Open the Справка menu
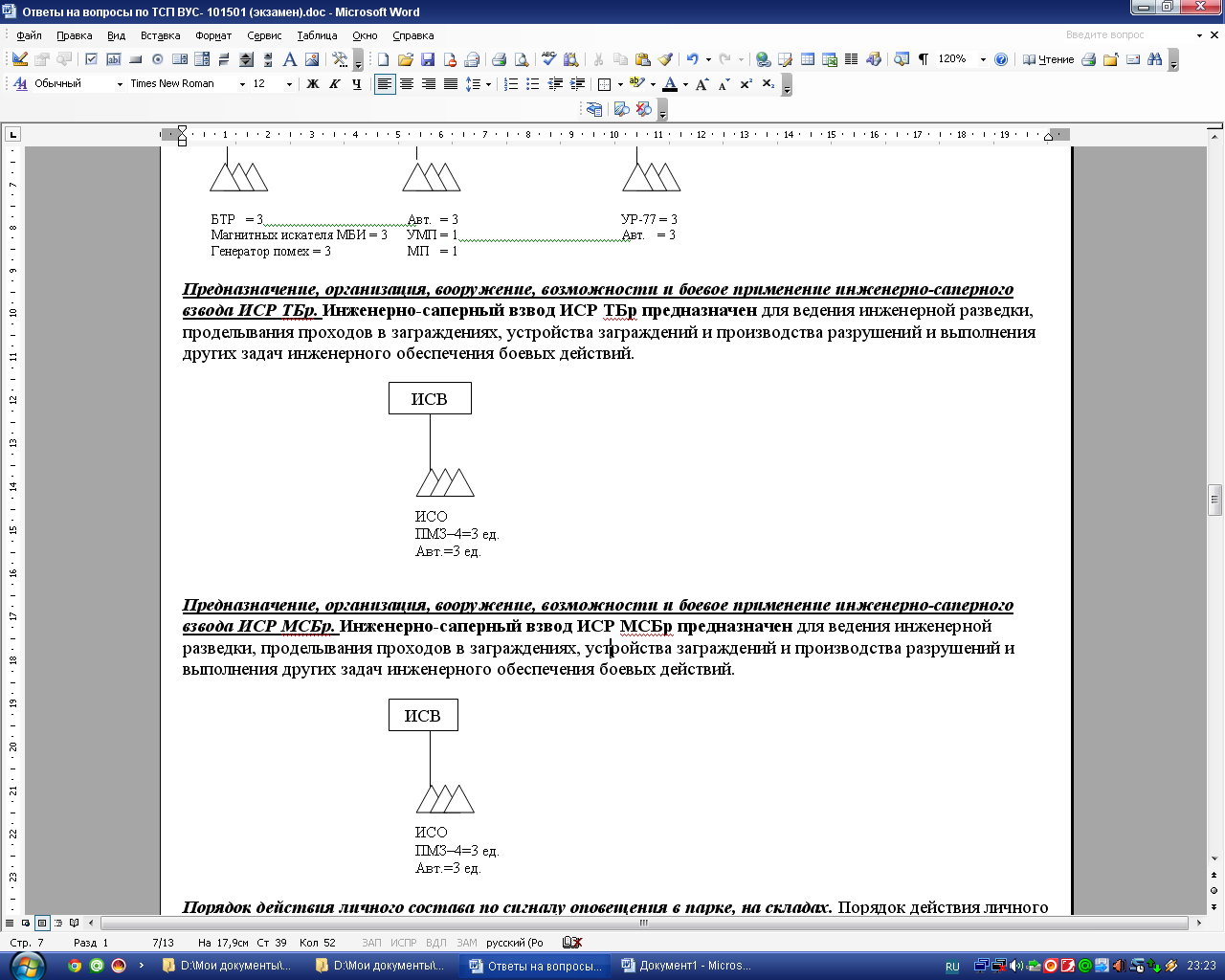 click(x=413, y=35)
